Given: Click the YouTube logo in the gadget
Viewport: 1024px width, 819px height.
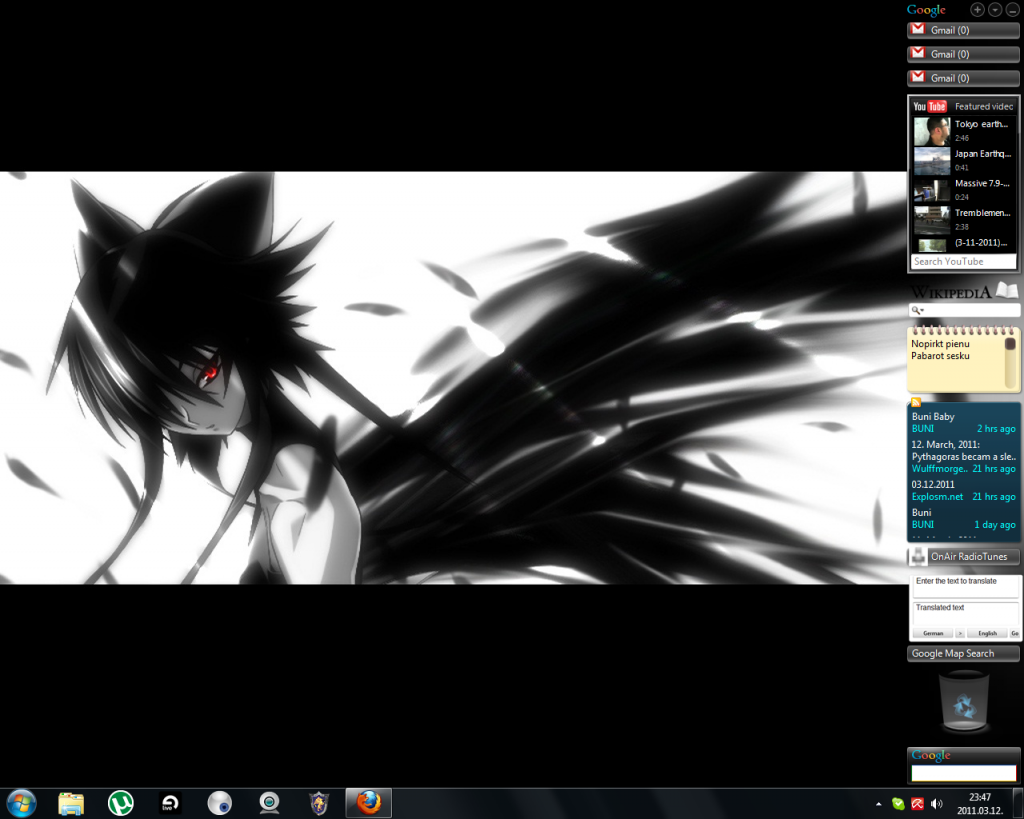Looking at the screenshot, I should (x=930, y=106).
